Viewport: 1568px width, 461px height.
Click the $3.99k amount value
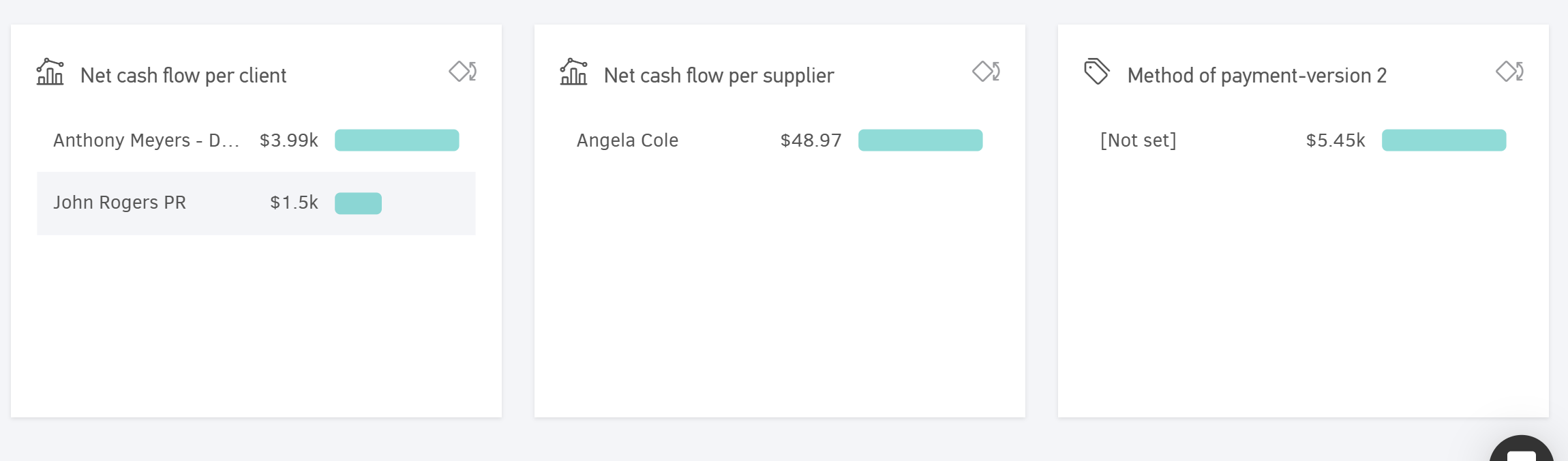click(288, 140)
